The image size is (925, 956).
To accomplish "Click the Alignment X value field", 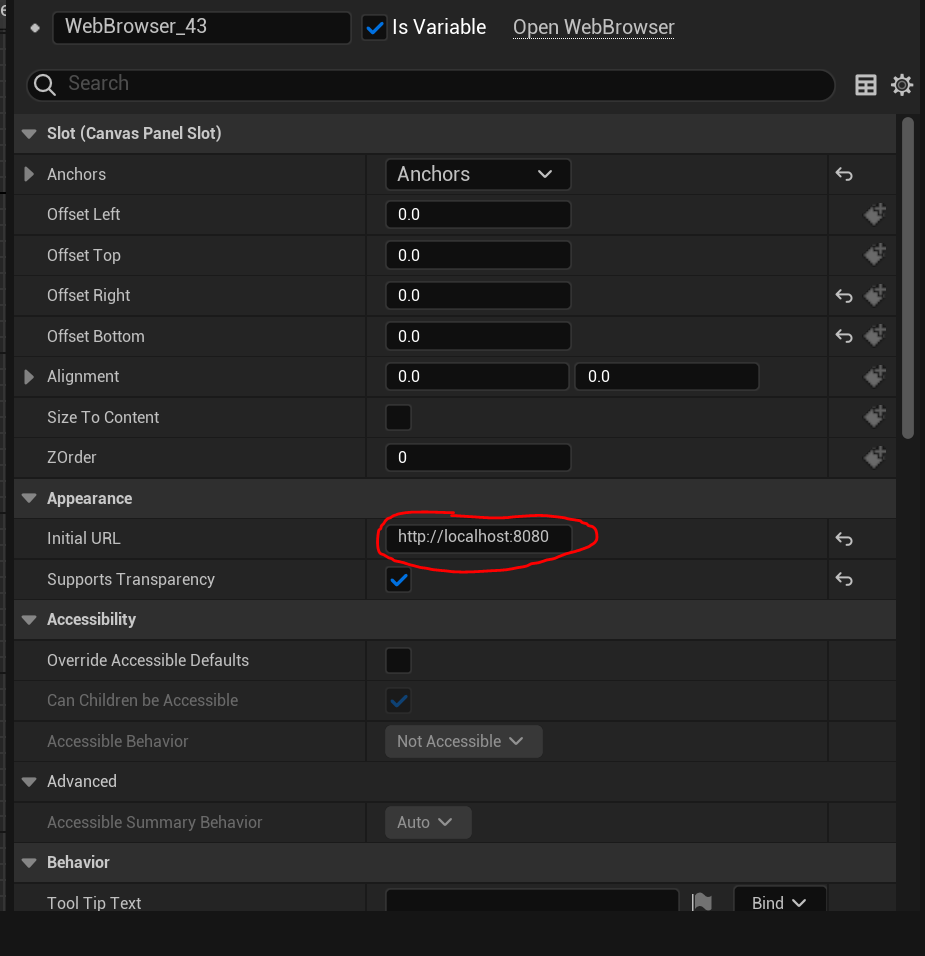I will pos(477,376).
